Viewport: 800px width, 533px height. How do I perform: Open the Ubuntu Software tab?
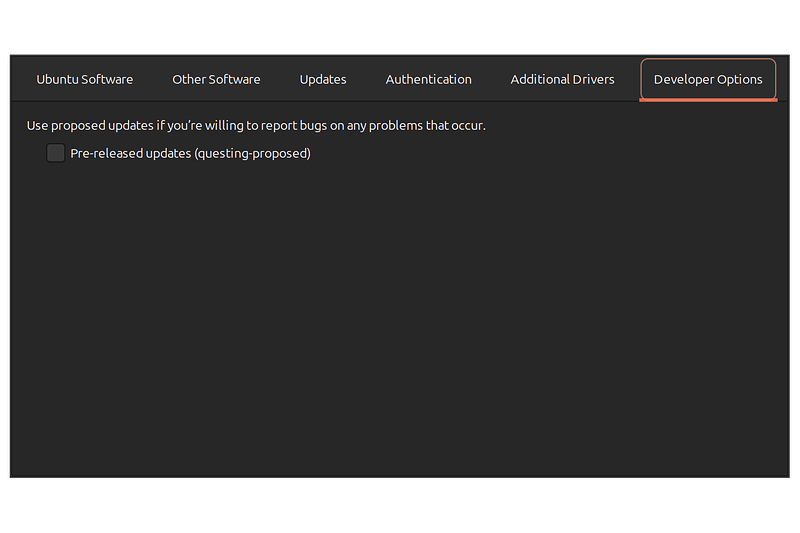click(x=85, y=80)
